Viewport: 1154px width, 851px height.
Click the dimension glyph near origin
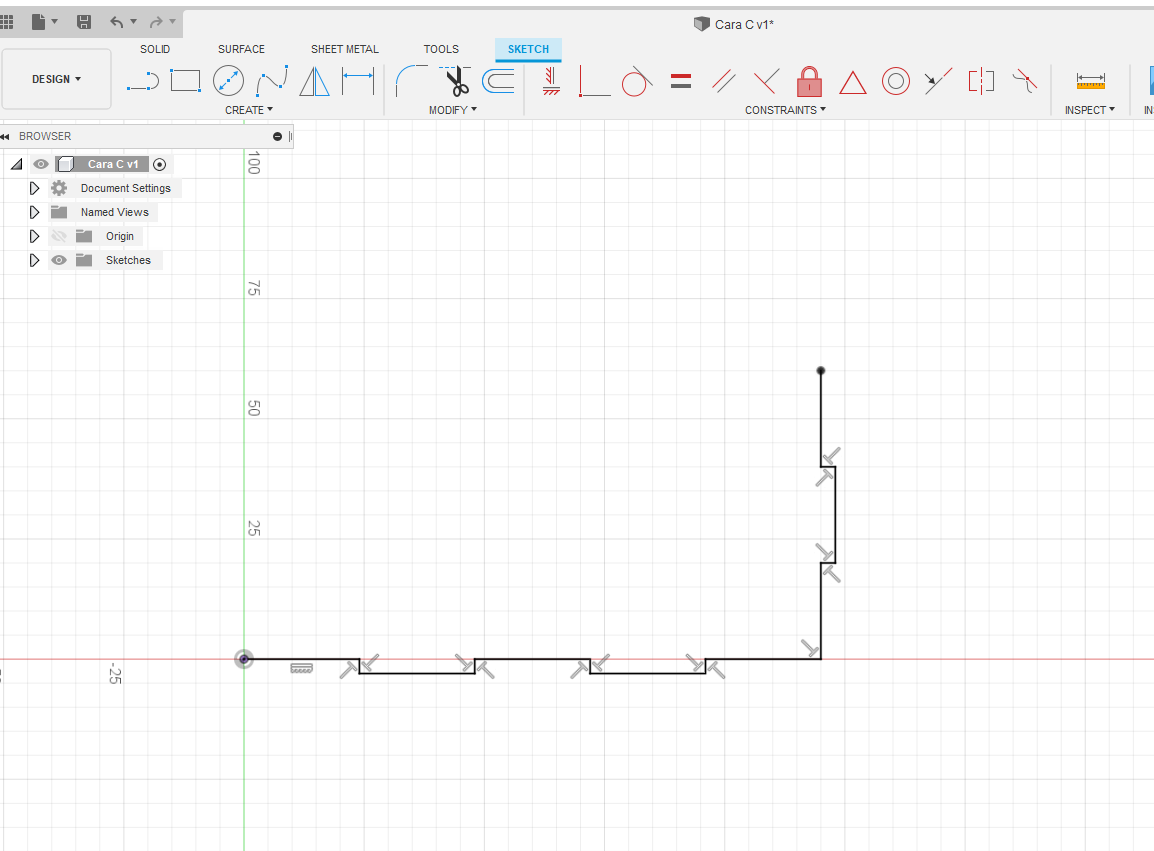(302, 668)
